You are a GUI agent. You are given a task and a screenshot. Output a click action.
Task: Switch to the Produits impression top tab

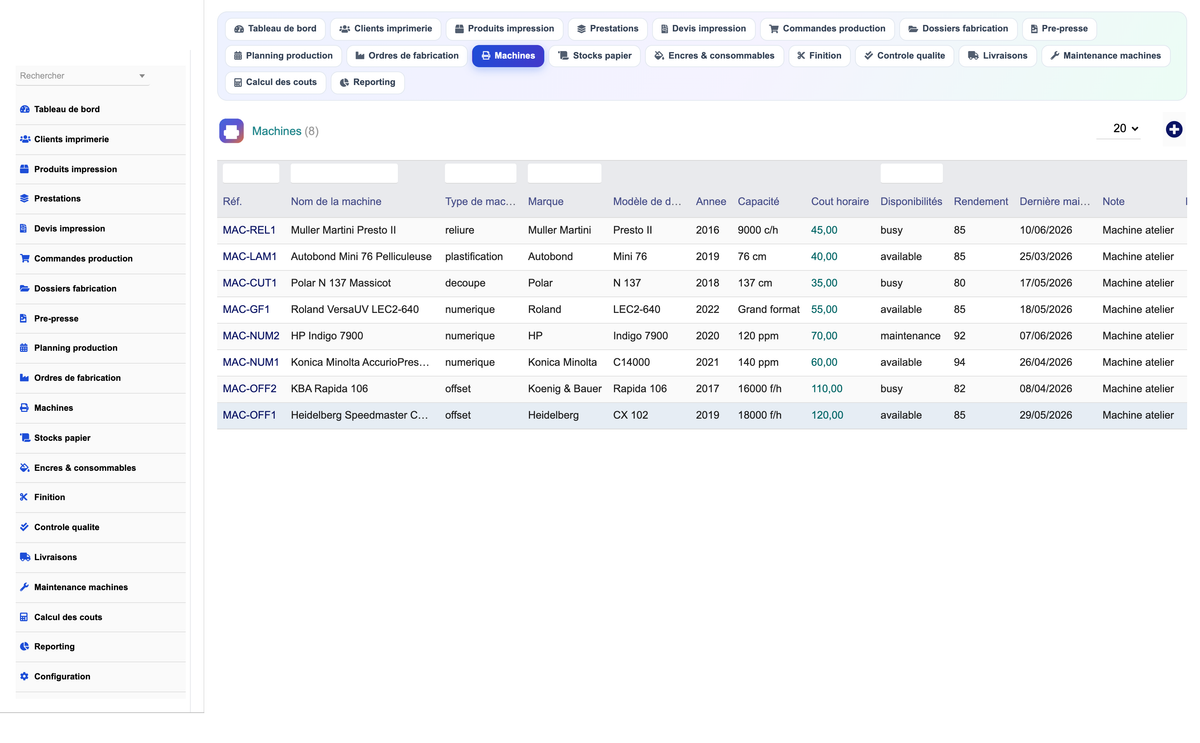(504, 29)
